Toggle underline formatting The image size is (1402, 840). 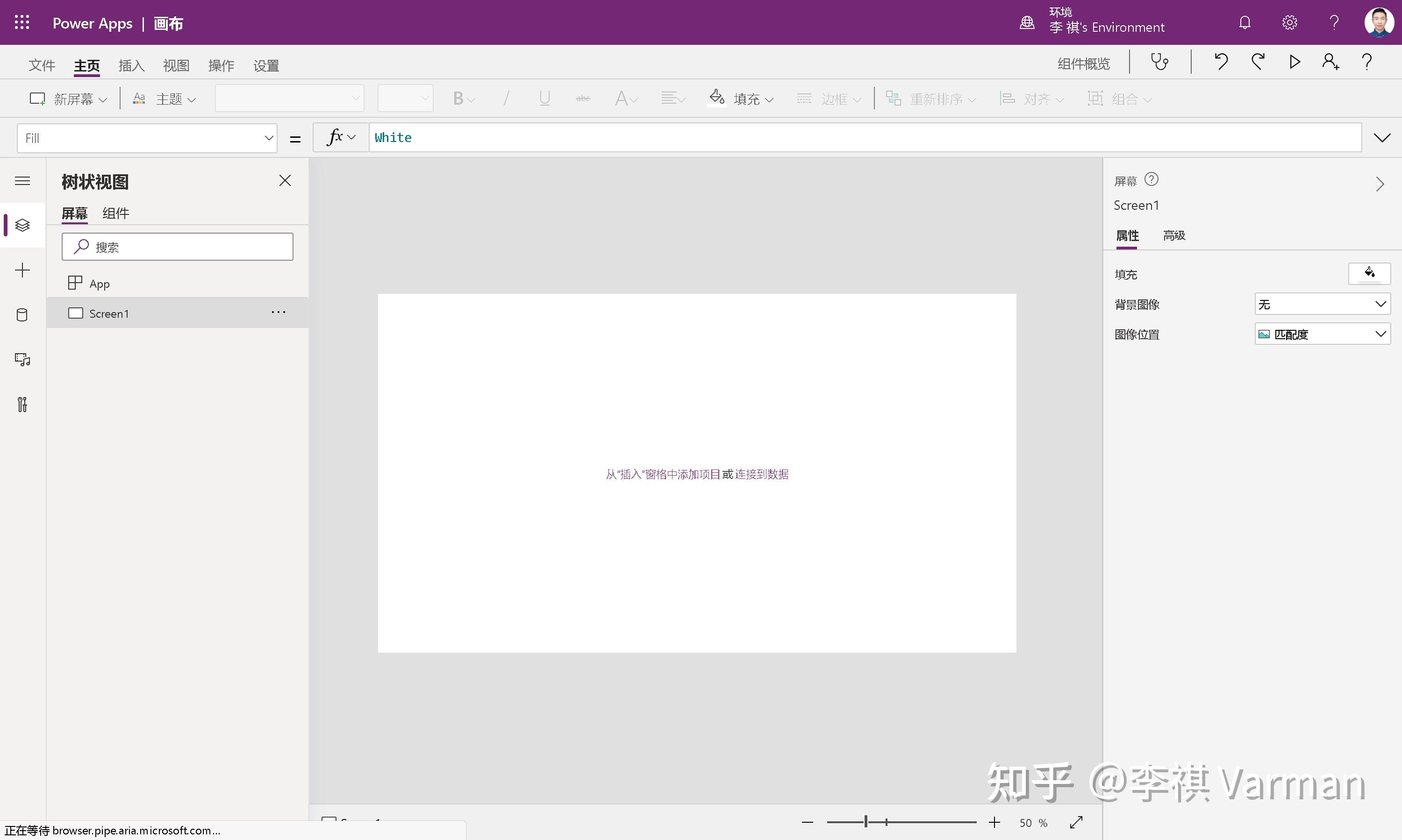pyautogui.click(x=544, y=98)
